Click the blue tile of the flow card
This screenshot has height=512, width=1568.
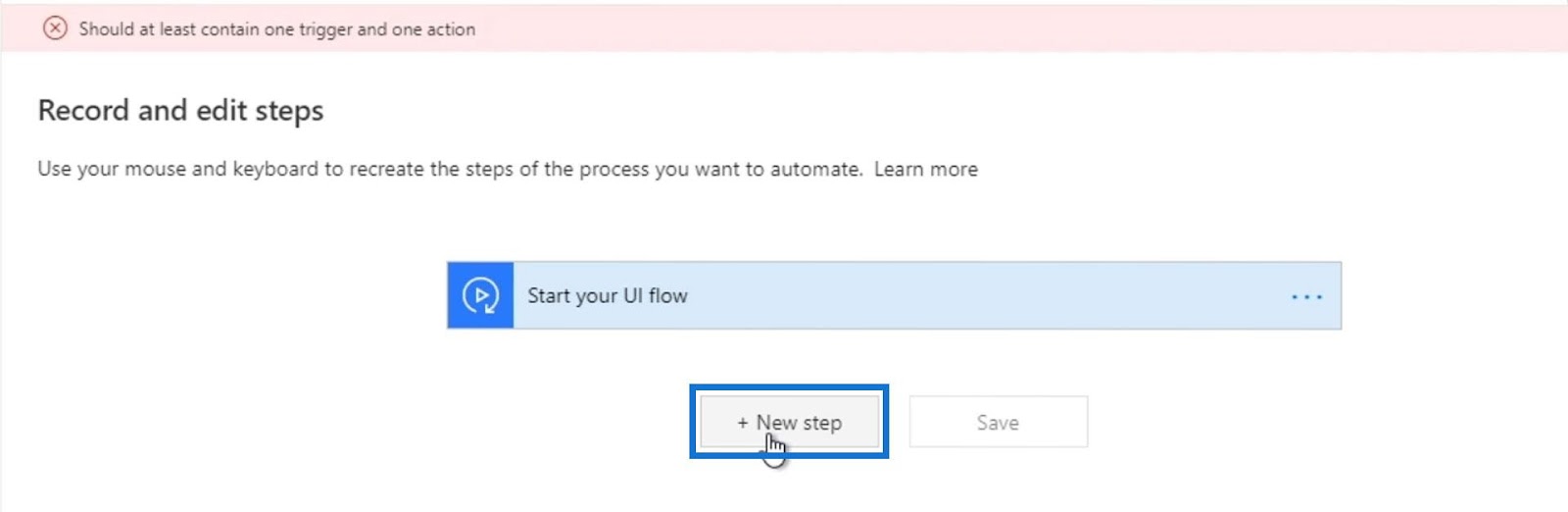point(480,295)
